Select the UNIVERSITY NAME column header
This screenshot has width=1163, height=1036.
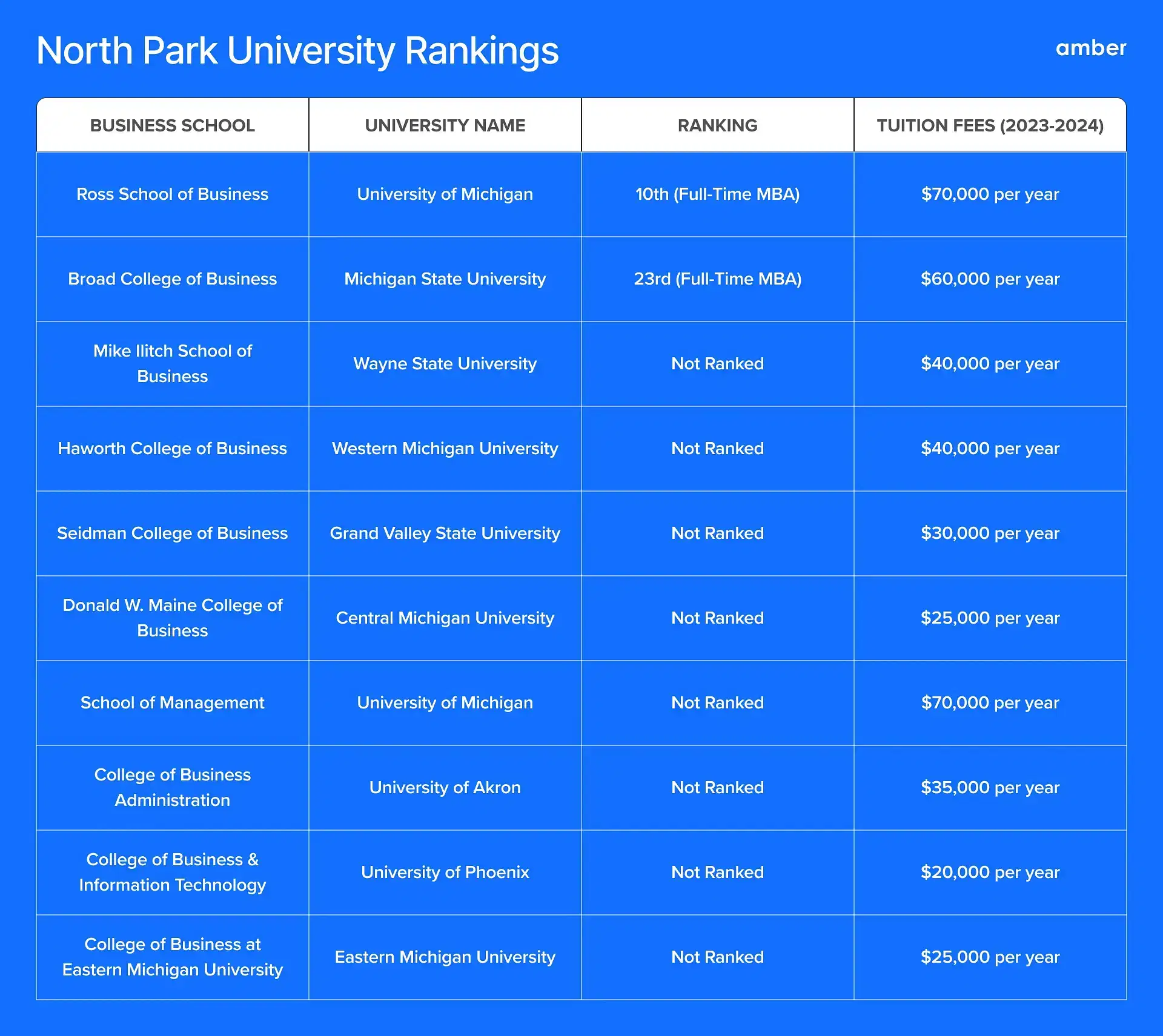click(x=445, y=125)
